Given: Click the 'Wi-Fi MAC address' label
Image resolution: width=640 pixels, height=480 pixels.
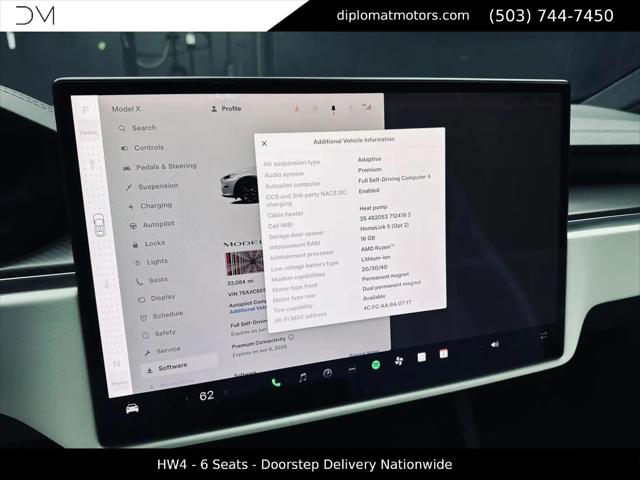Looking at the screenshot, I should [300, 318].
